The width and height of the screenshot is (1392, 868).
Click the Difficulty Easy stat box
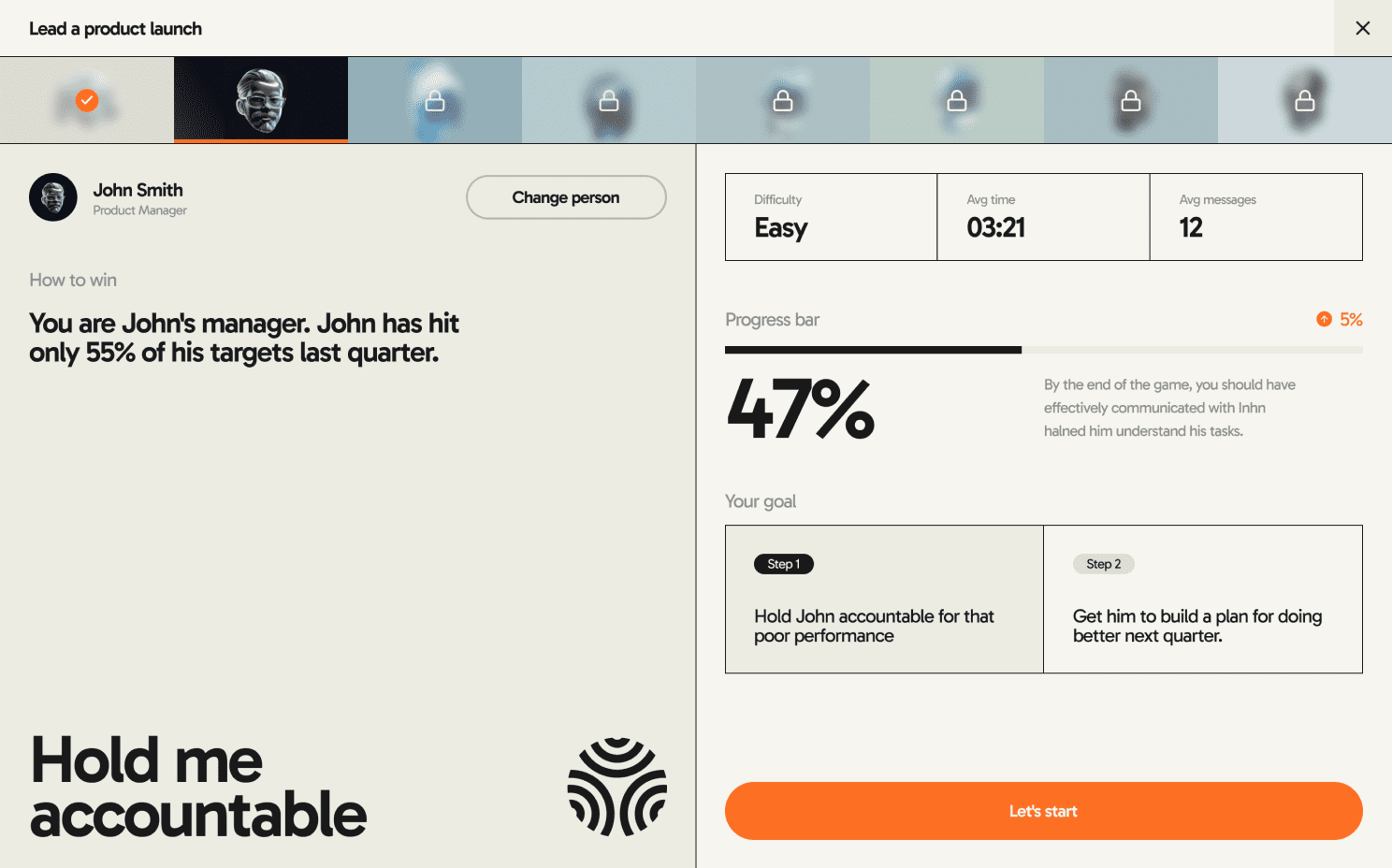[831, 217]
